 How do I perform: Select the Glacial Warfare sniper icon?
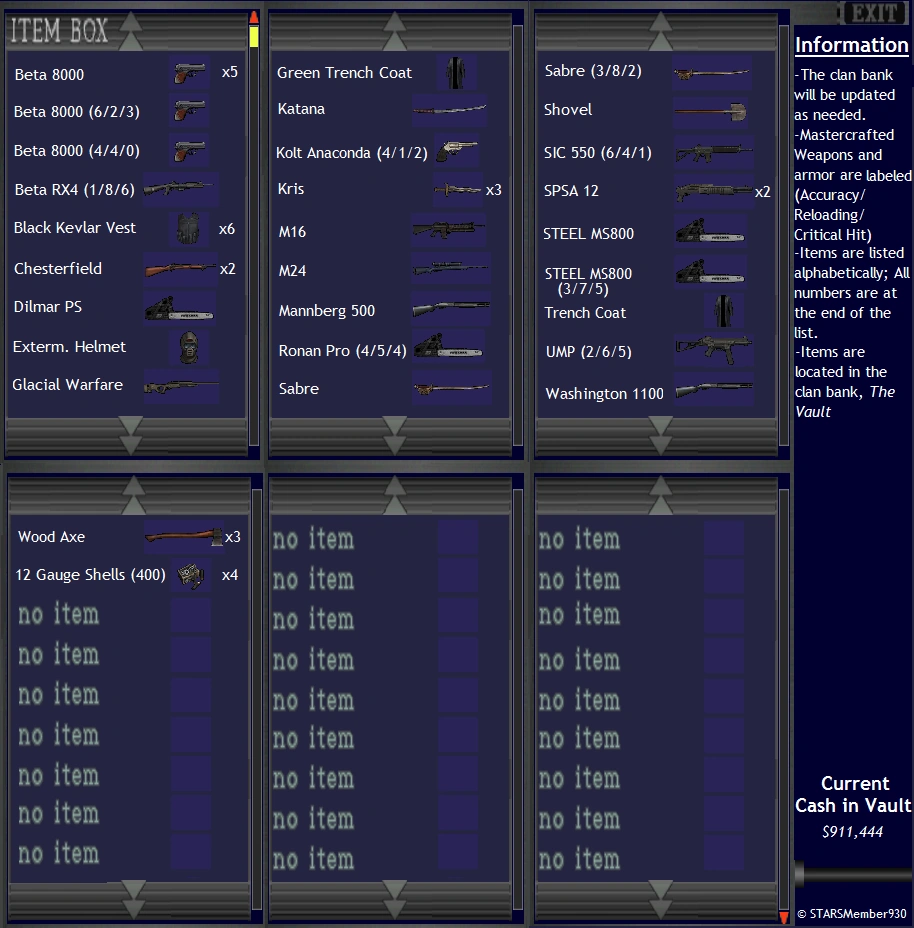(x=181, y=386)
